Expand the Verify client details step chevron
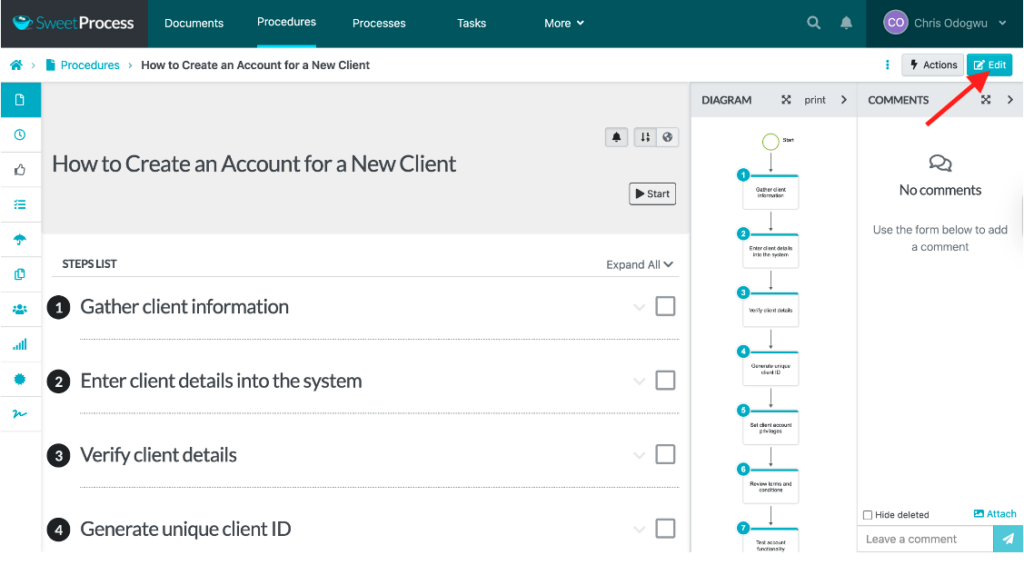The width and height of the screenshot is (1024, 565). (639, 455)
